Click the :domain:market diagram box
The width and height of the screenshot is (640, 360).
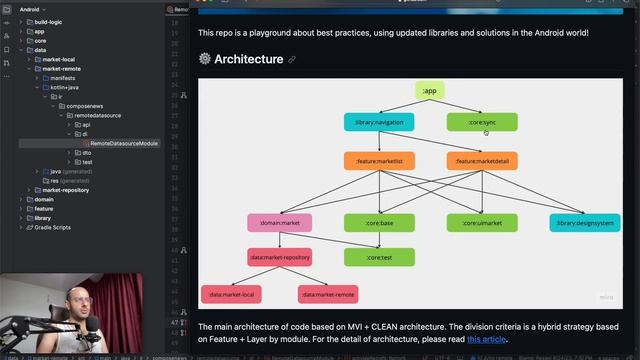280,223
